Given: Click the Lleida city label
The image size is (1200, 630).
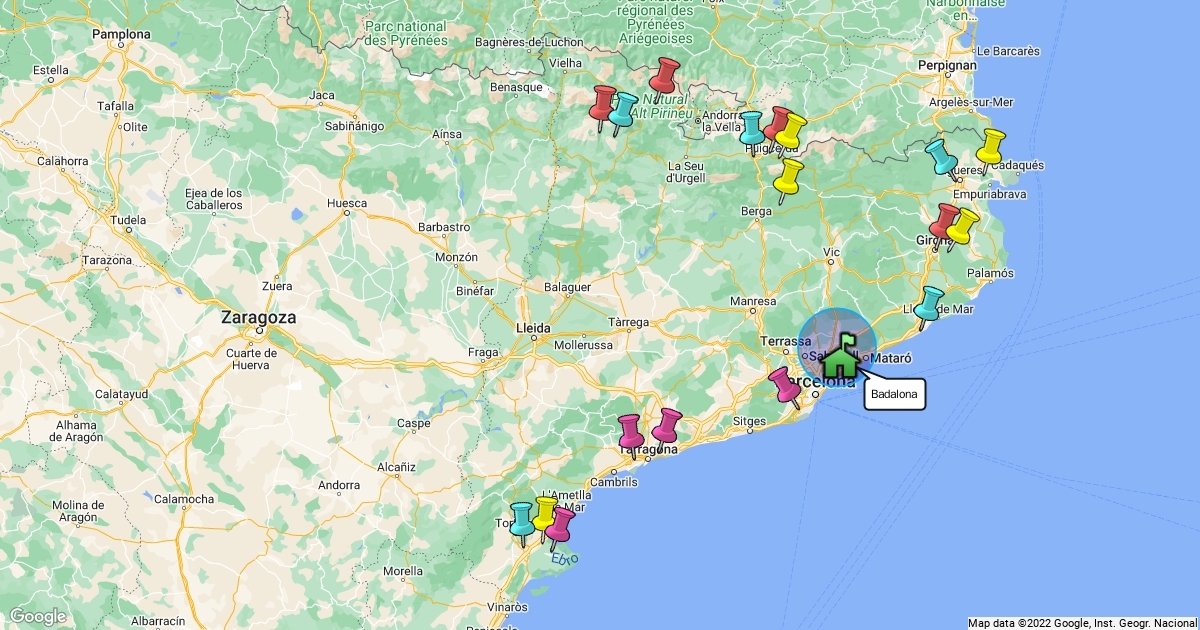Looking at the screenshot, I should pyautogui.click(x=533, y=327).
